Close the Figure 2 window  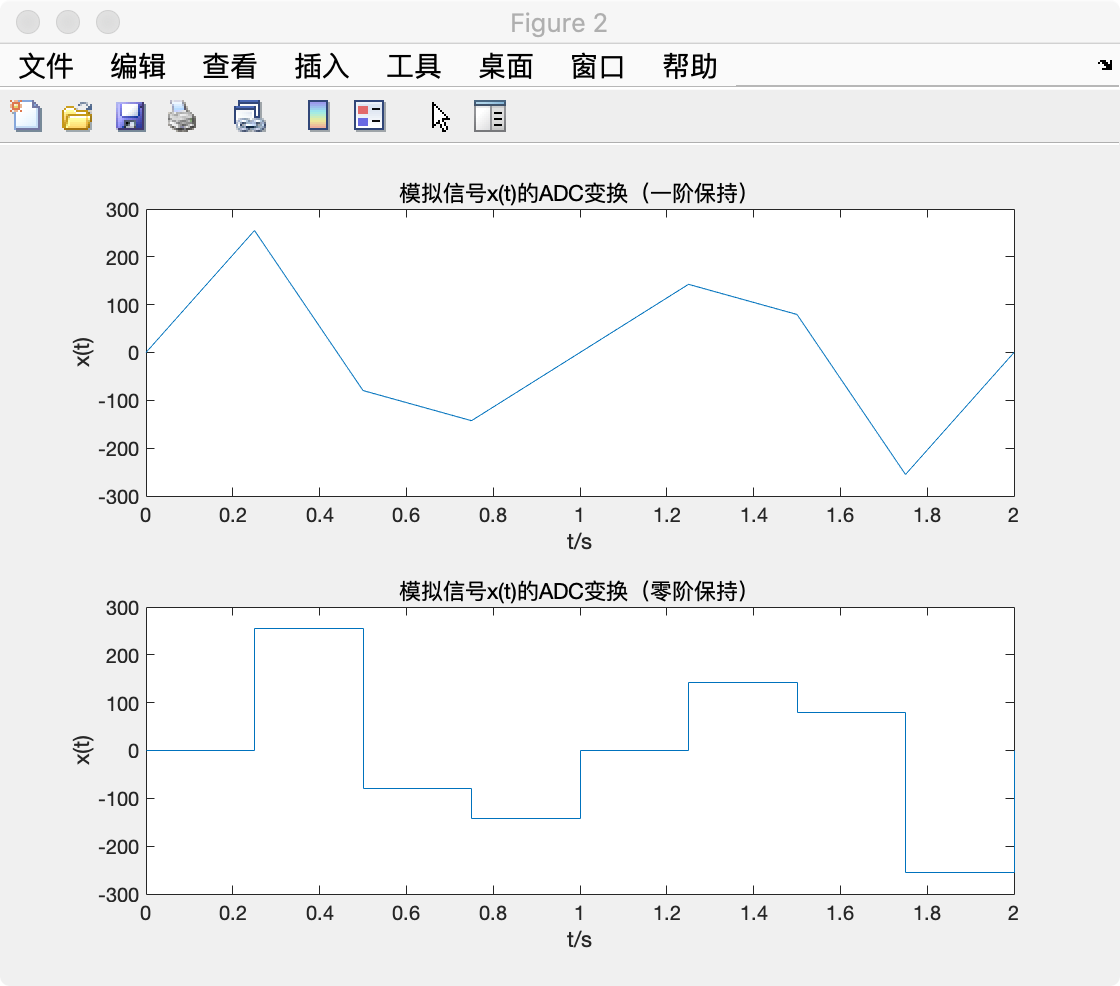(x=28, y=22)
